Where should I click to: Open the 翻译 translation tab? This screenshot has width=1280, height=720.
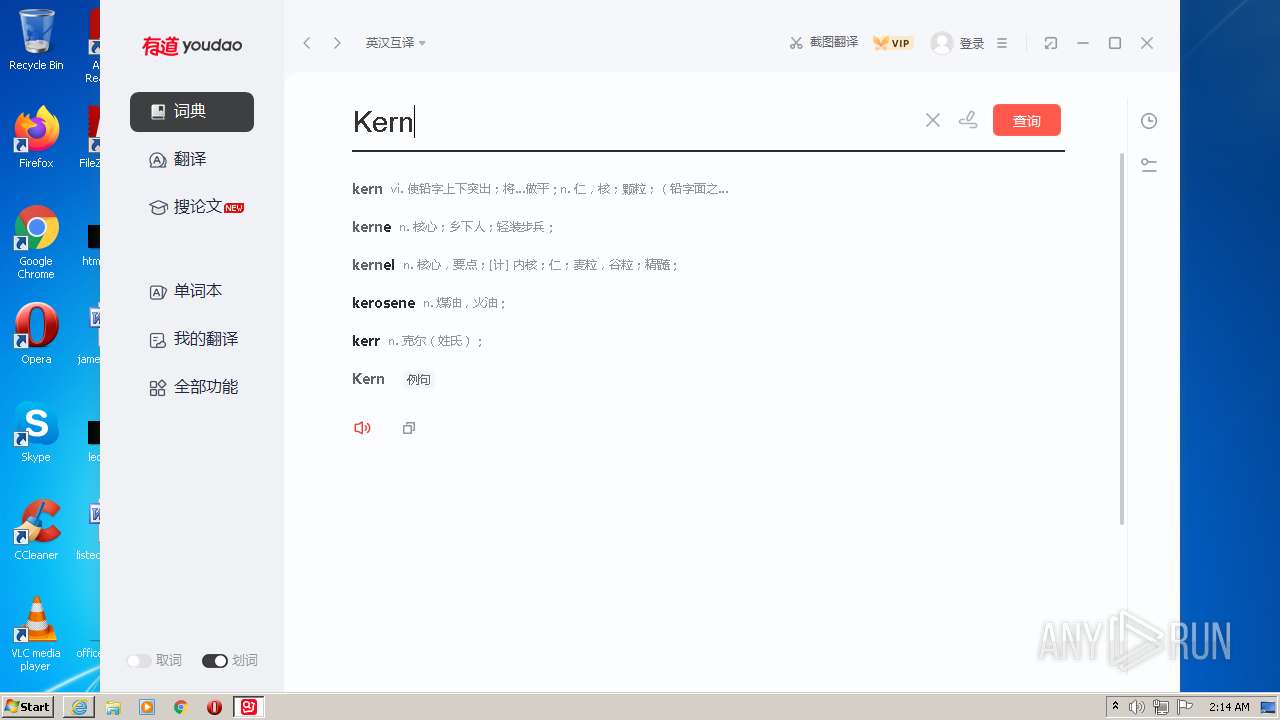tap(178, 160)
